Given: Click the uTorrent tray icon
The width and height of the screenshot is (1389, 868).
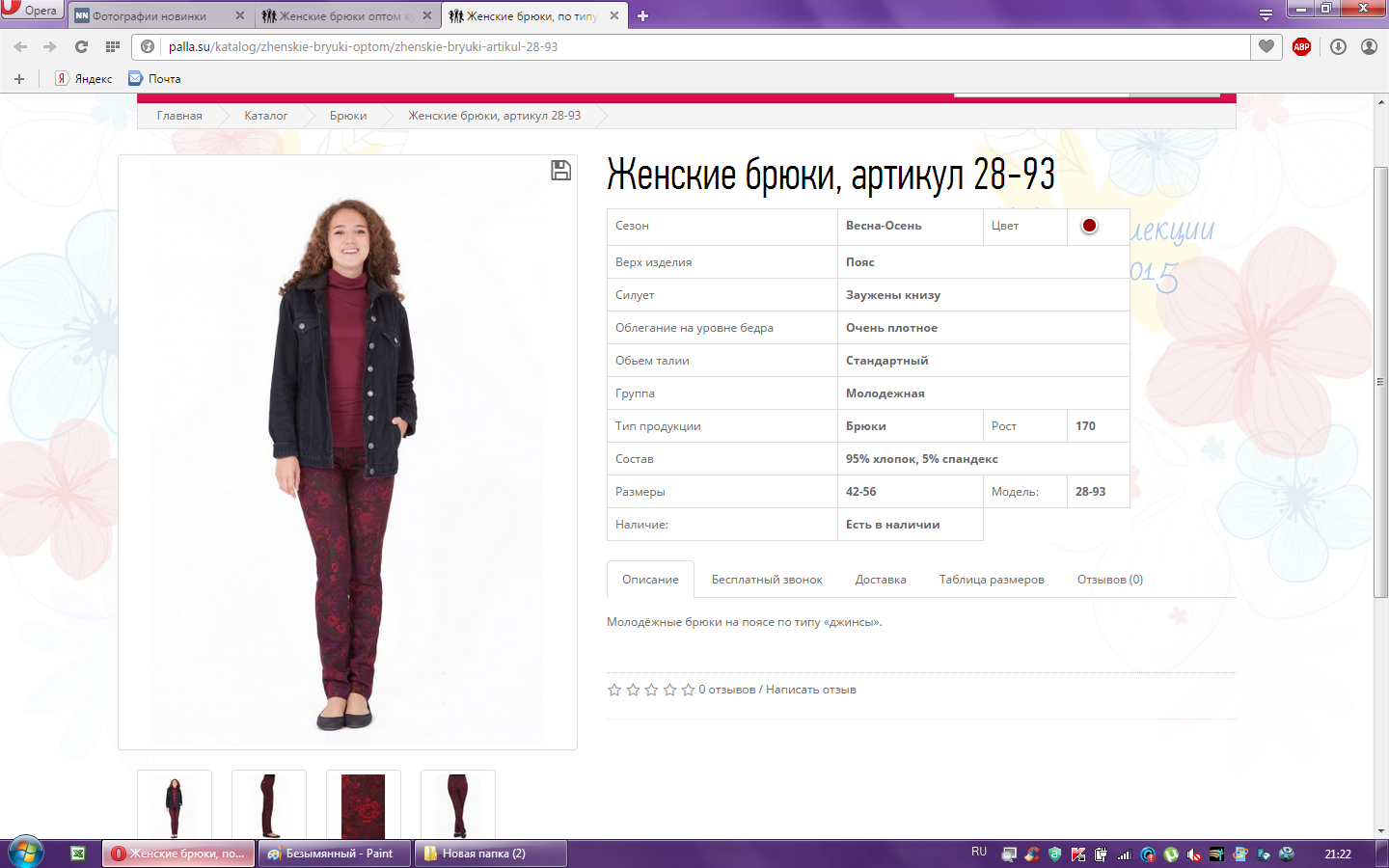Looking at the screenshot, I should point(1171,854).
